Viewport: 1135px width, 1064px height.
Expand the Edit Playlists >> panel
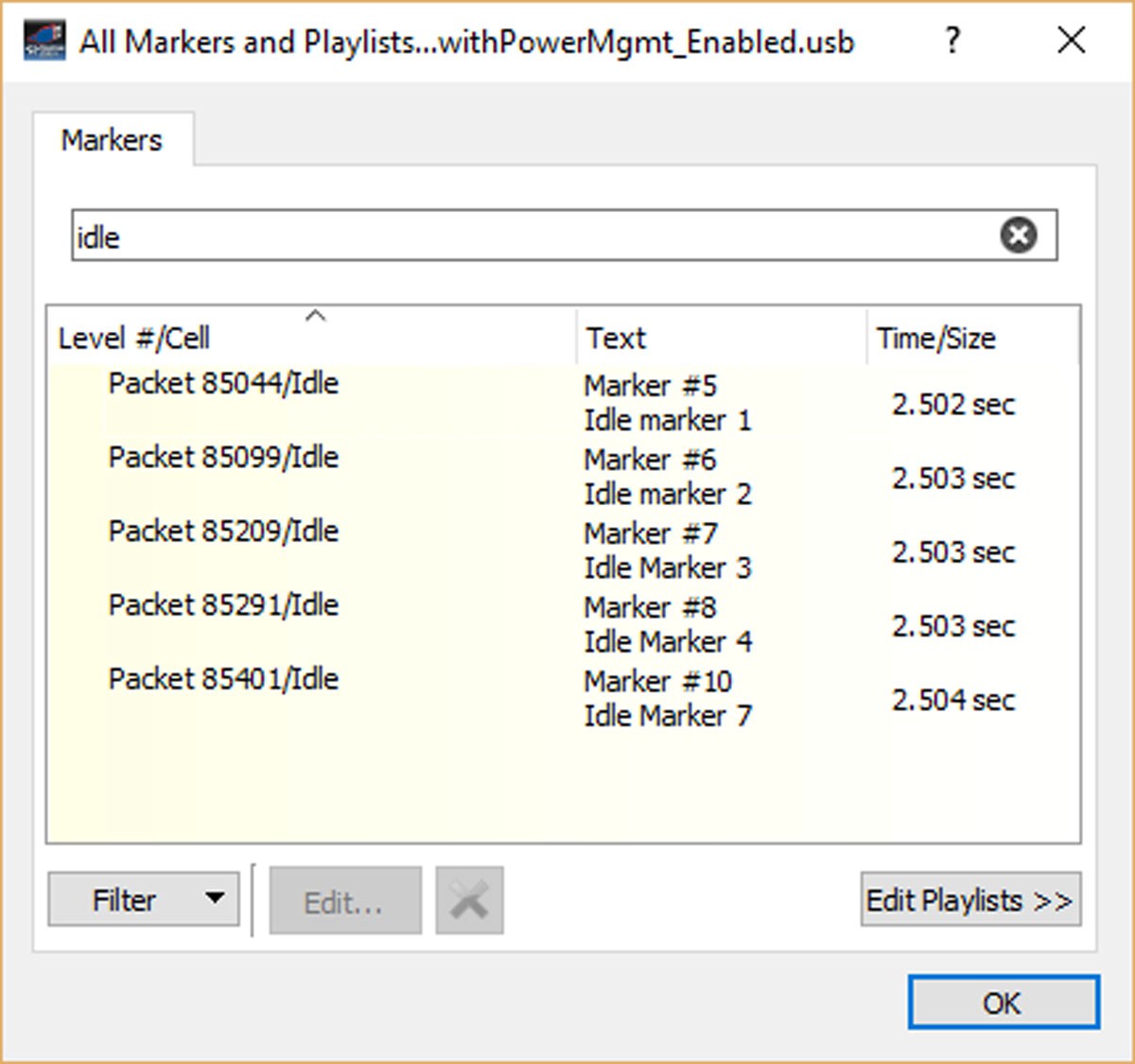point(970,899)
